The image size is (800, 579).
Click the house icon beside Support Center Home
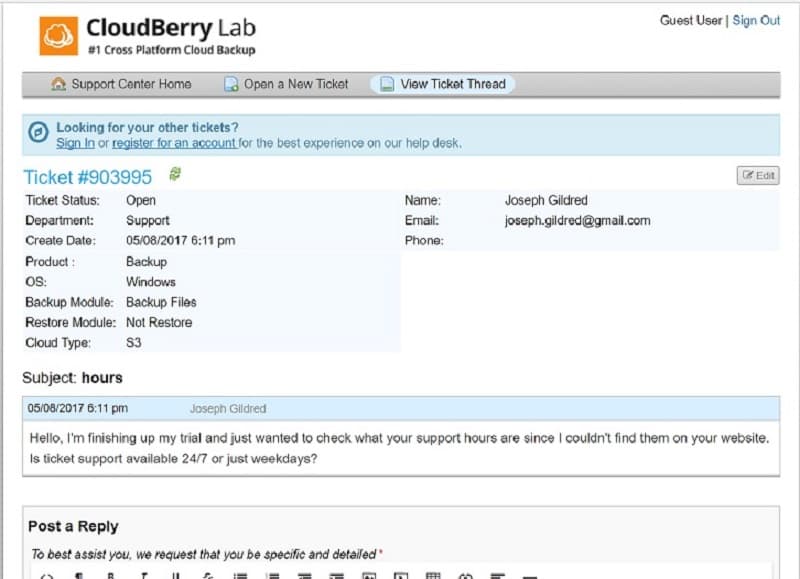[x=59, y=84]
